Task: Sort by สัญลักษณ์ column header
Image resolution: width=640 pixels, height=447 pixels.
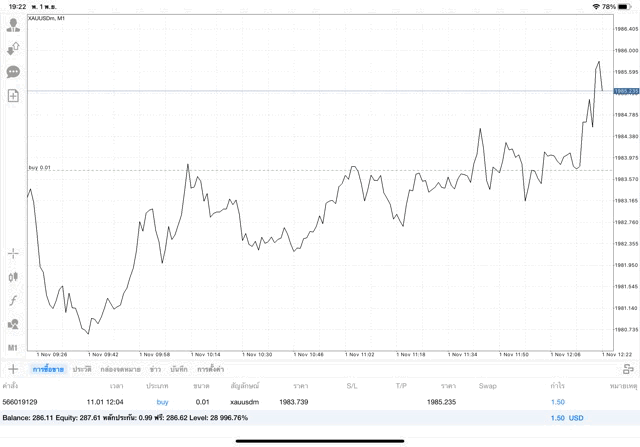Action: tap(245, 386)
